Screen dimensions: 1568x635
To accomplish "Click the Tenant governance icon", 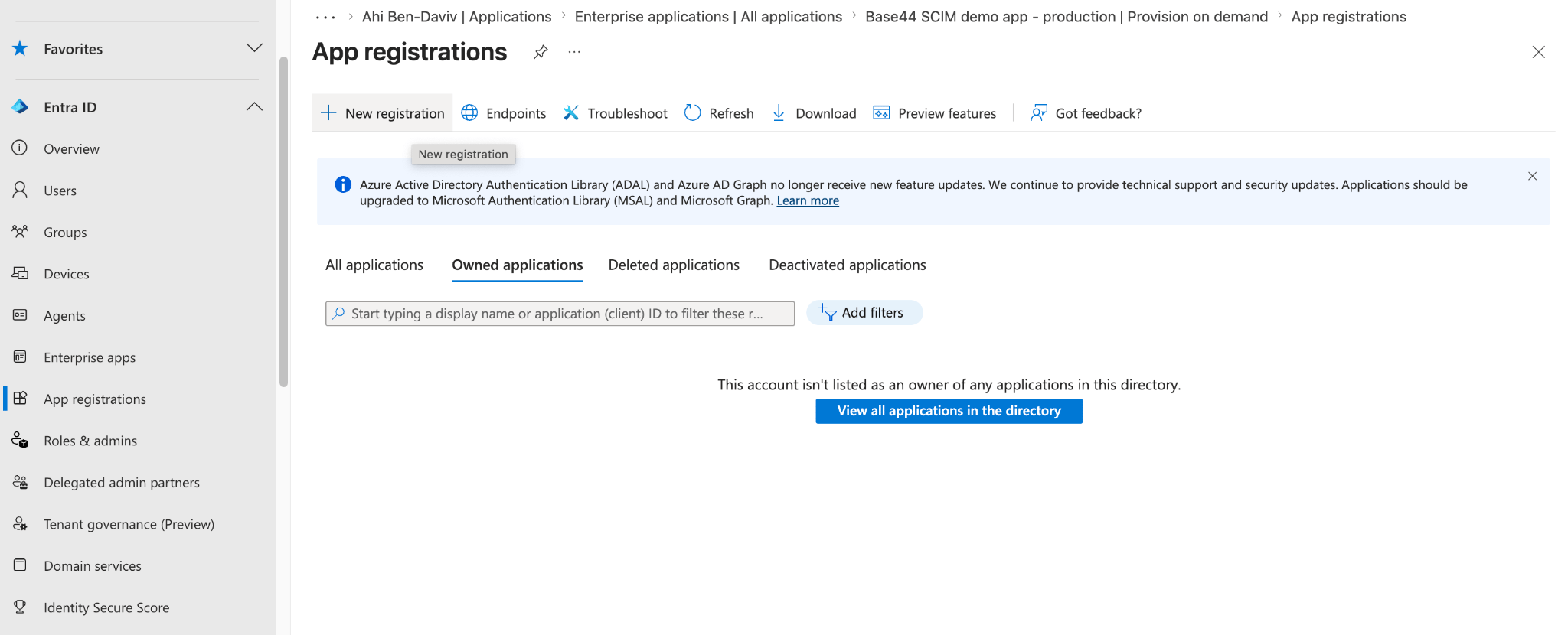I will pyautogui.click(x=20, y=524).
